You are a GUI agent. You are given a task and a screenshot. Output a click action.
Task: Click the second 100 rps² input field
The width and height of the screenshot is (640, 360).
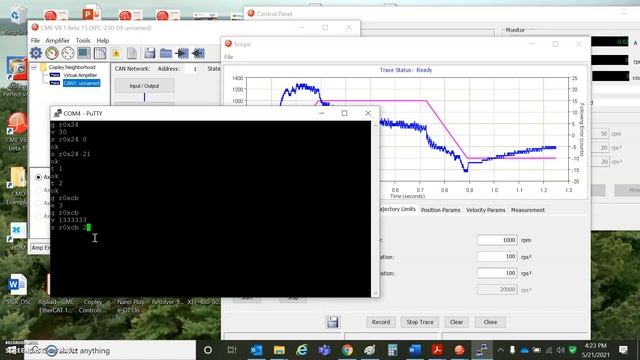tap(497, 273)
